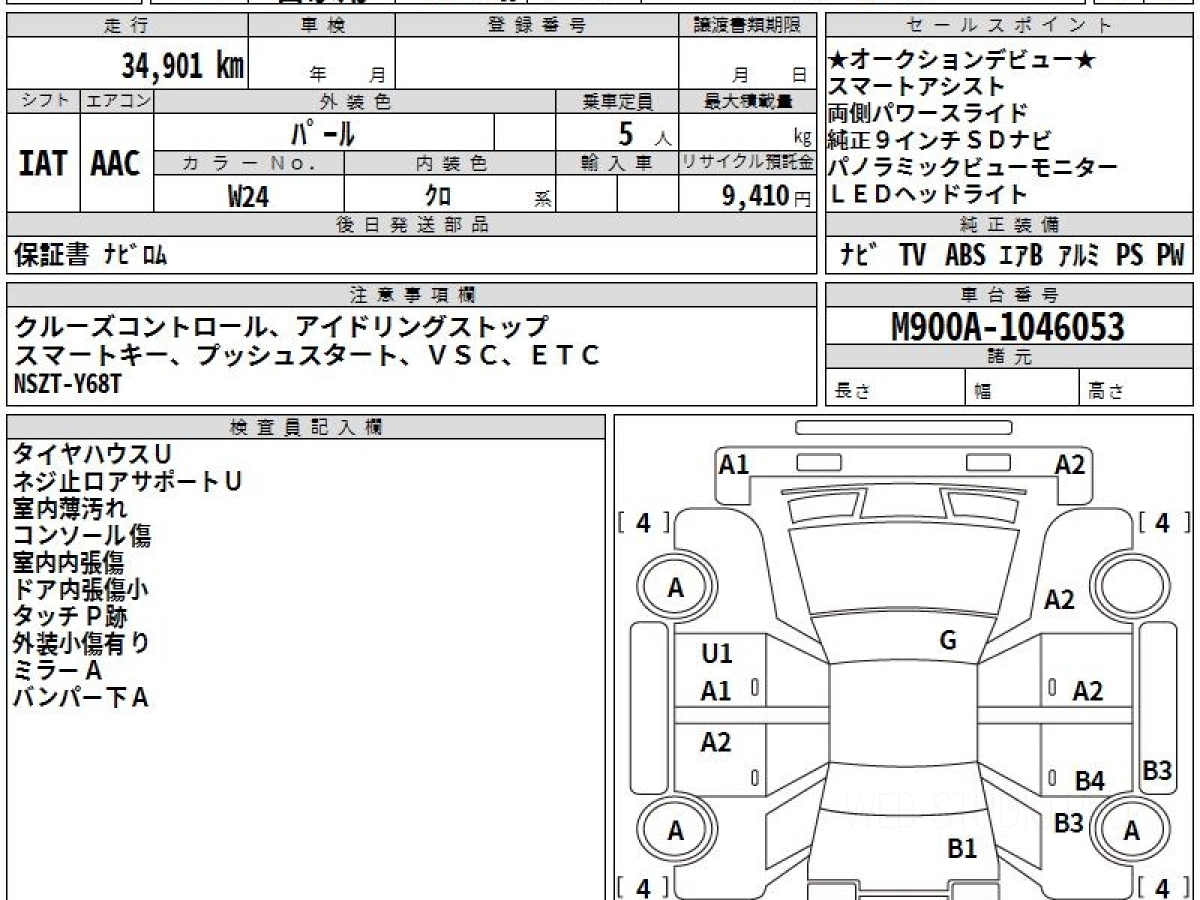
Task: Click the 最大積載量 header
Action: (747, 101)
